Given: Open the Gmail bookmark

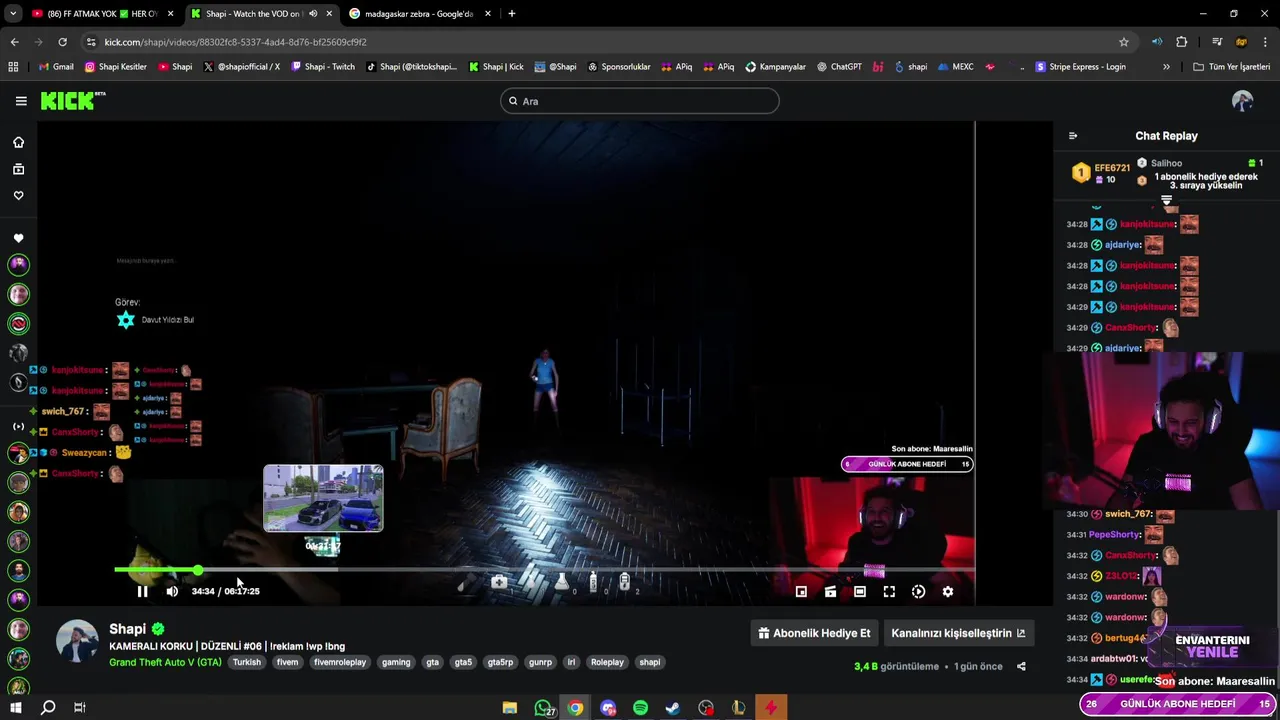Looking at the screenshot, I should (55, 67).
